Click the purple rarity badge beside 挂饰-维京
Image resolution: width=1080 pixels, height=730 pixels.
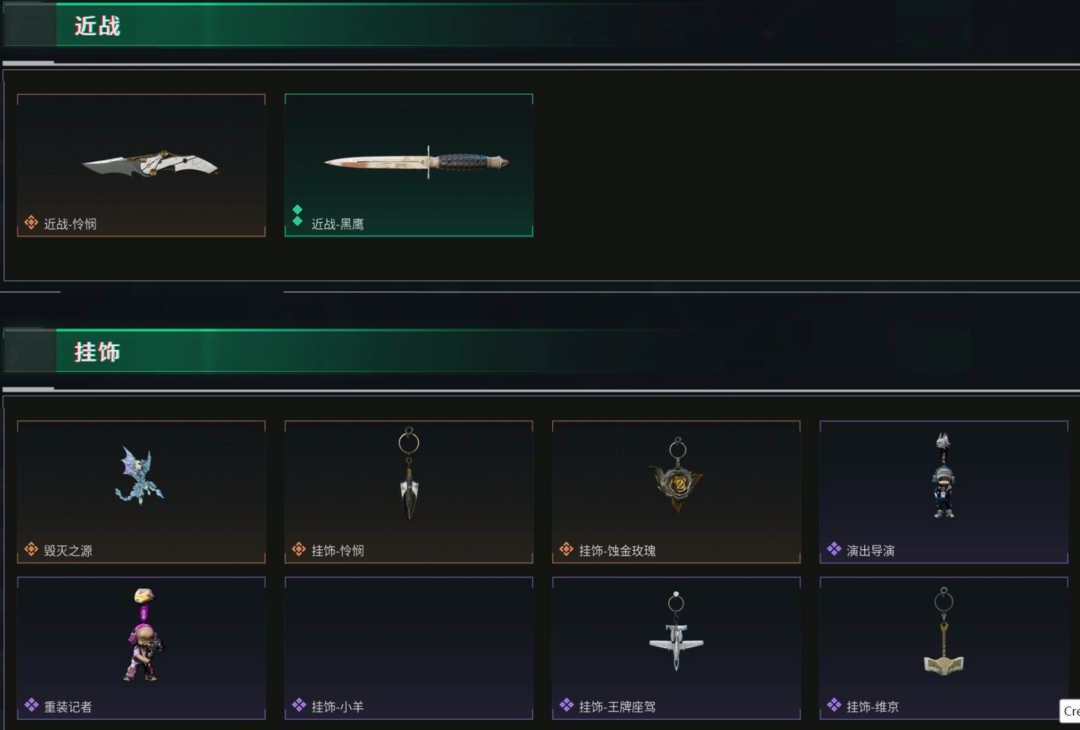click(x=834, y=705)
